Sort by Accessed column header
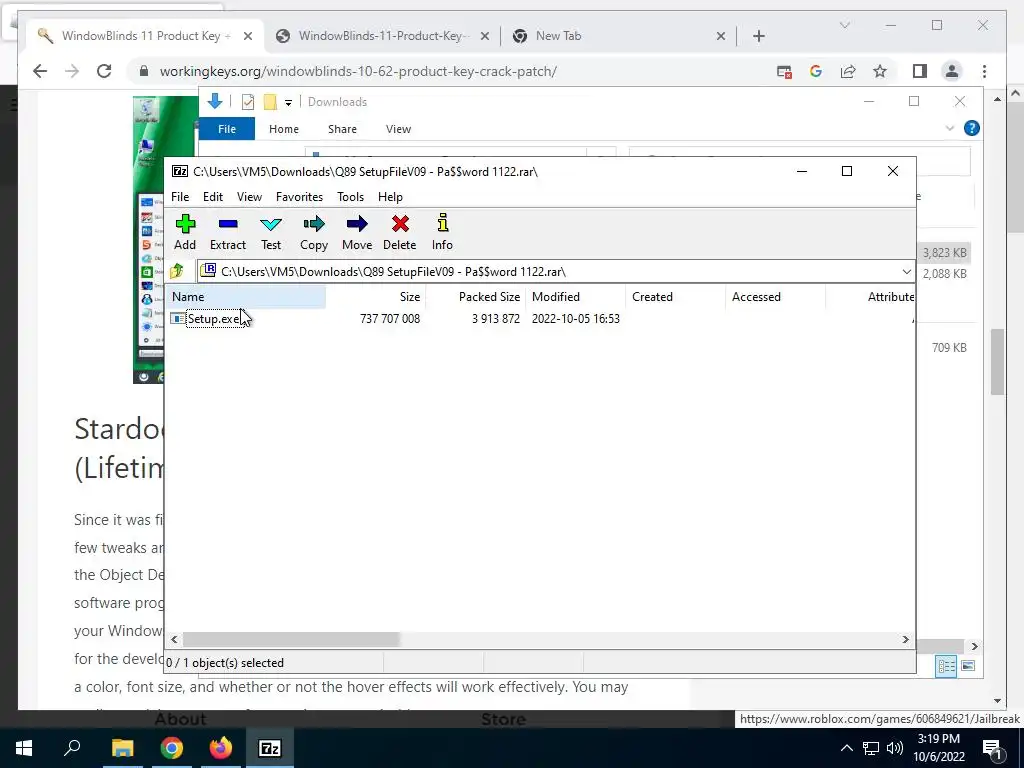 [775, 296]
